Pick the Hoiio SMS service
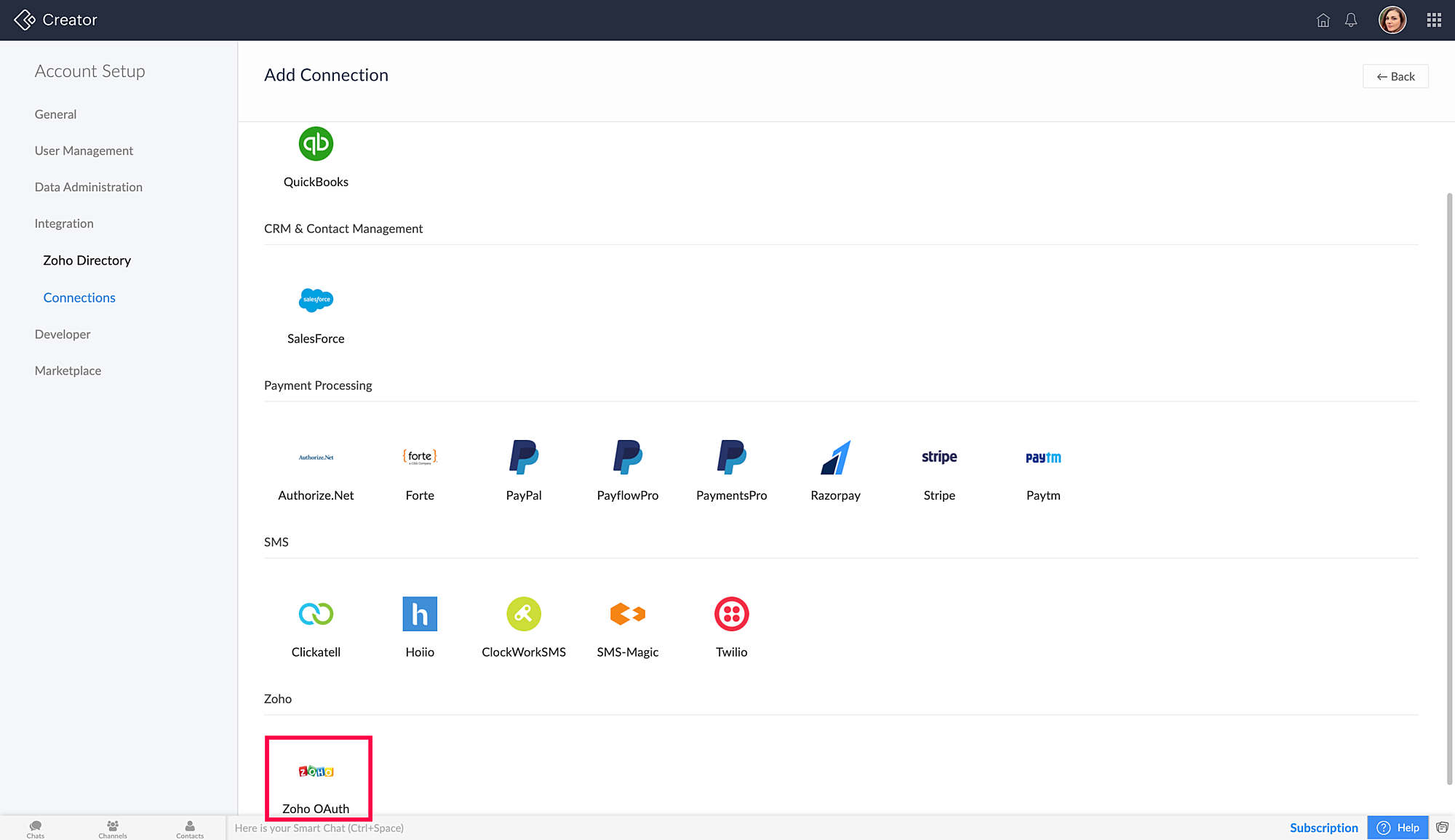This screenshot has height=840, width=1455. 420,614
